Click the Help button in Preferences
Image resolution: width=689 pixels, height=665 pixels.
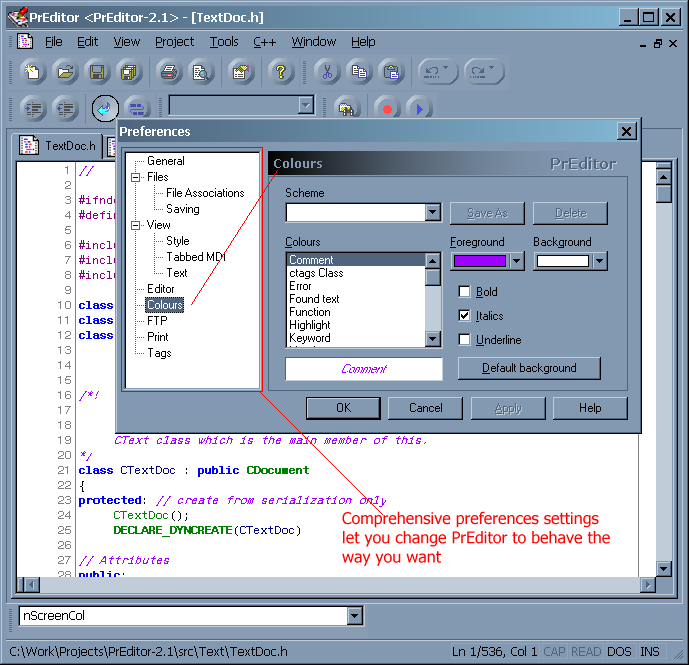coord(590,408)
